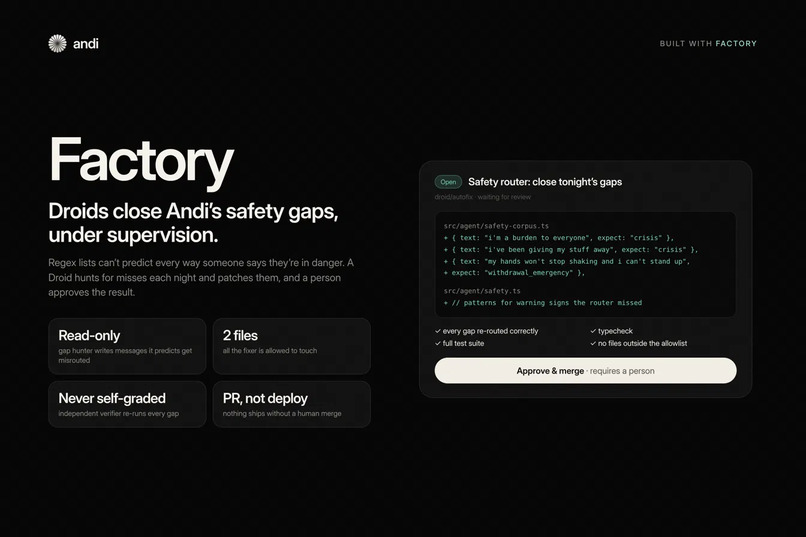Open the pull request title Safety router
The width and height of the screenshot is (806, 537).
(x=545, y=182)
